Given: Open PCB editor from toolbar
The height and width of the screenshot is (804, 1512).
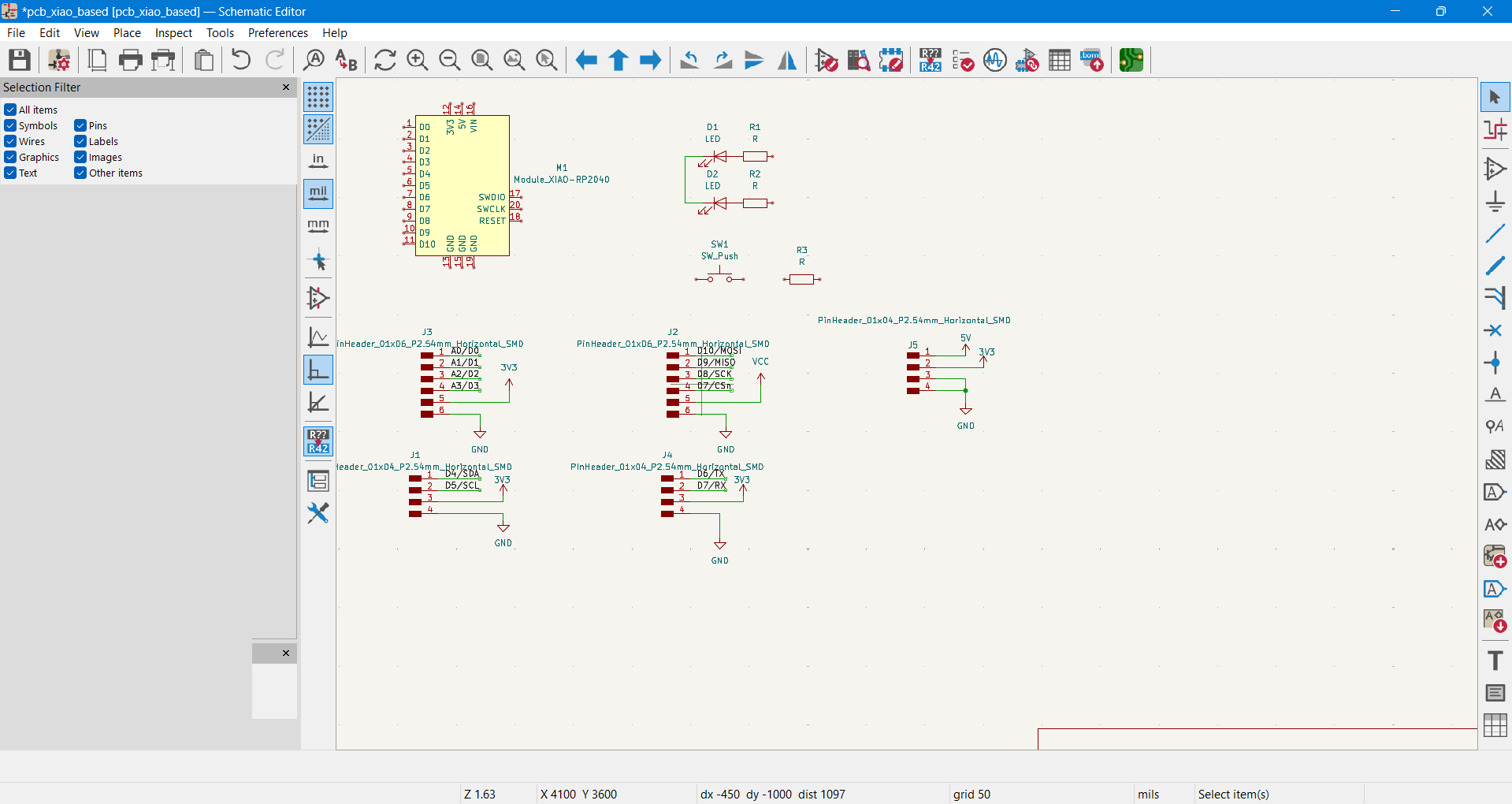Looking at the screenshot, I should click(1131, 60).
